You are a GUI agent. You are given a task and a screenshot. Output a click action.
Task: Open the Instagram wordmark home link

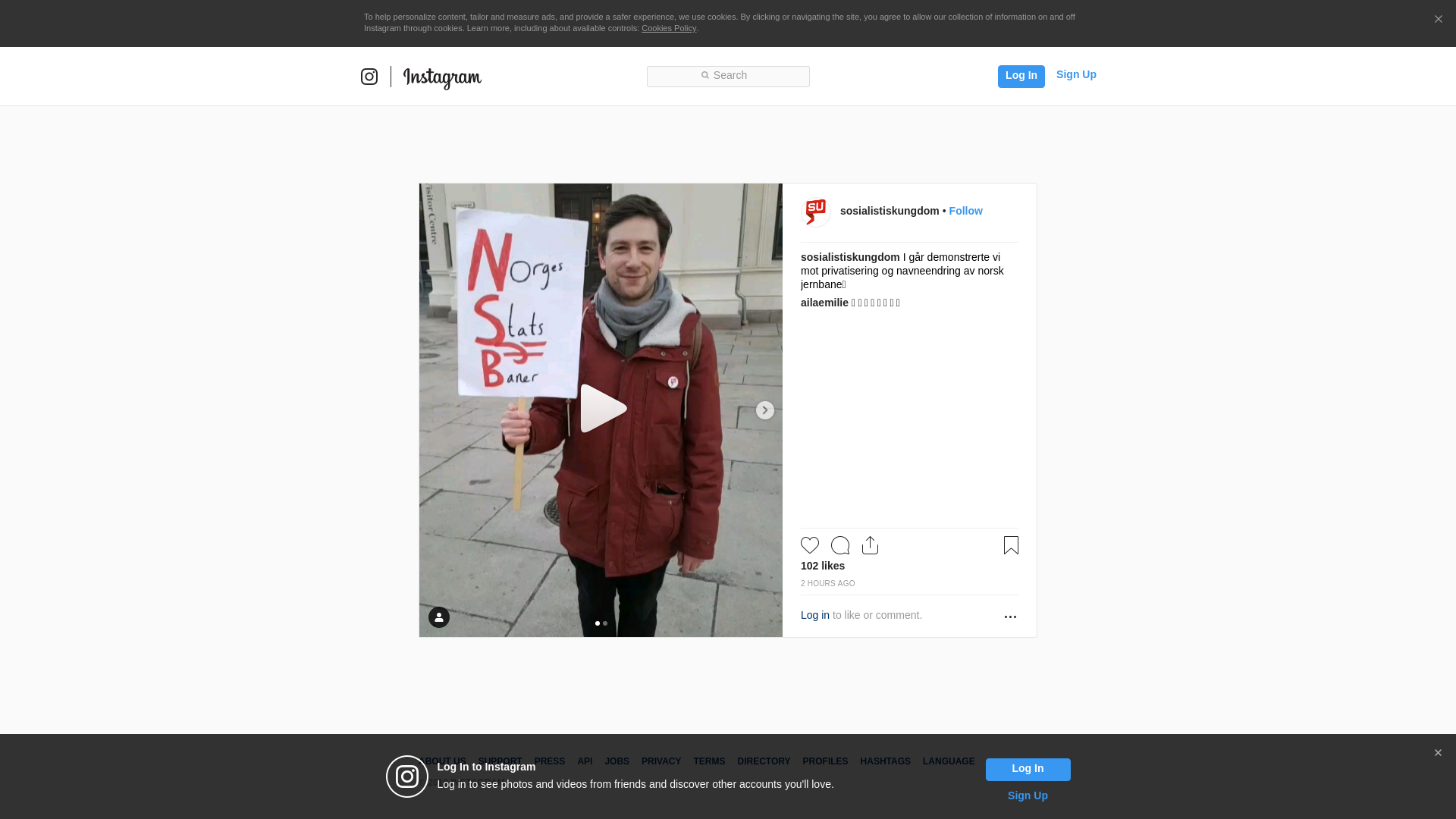442,78
